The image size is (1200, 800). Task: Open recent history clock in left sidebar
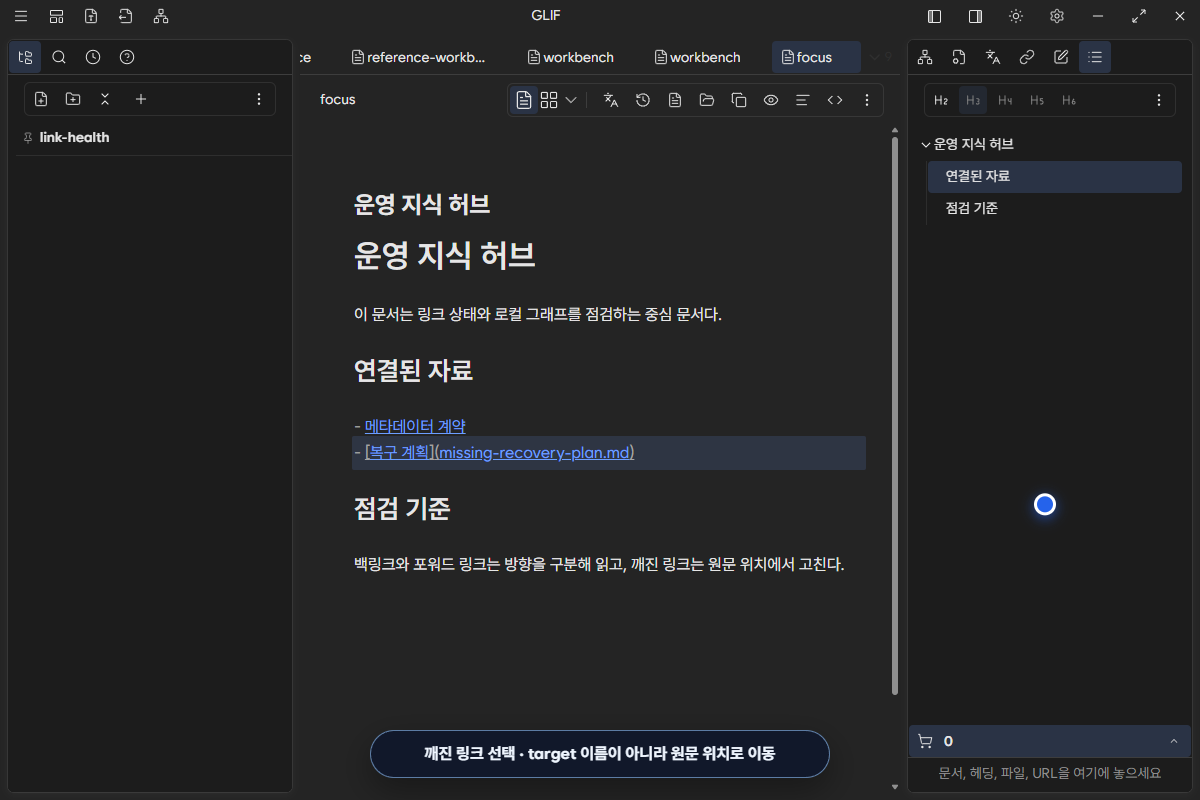[93, 57]
